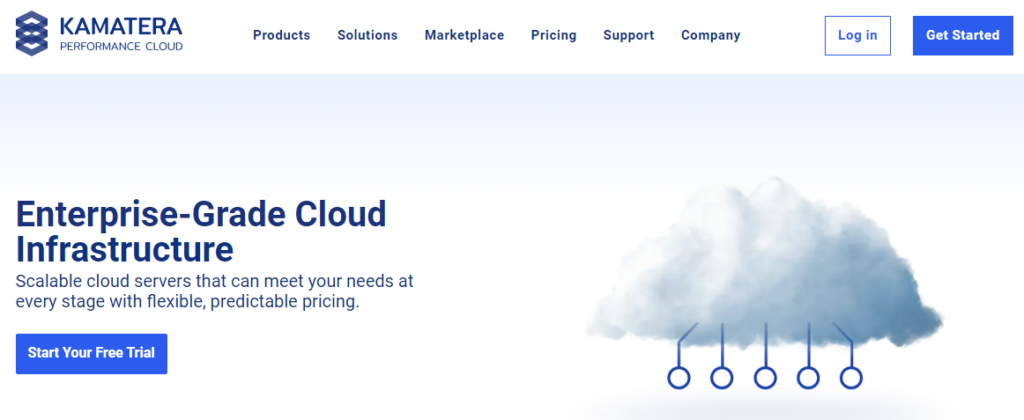Click the scalable cloud servers description text
The image size is (1024, 420).
coord(214,291)
